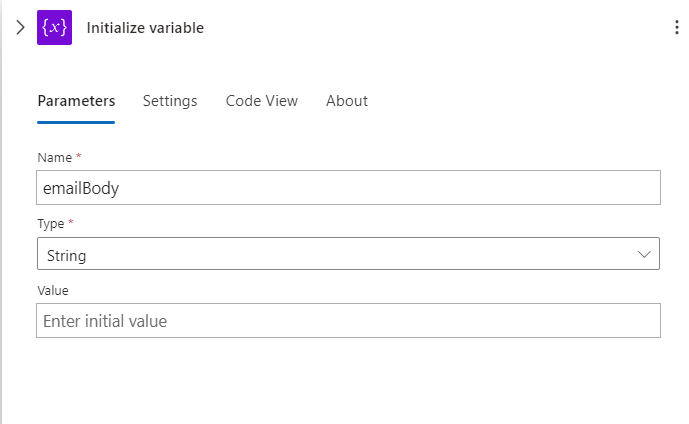Switch to the Parameters tab
Screen dimensions: 689x424
coord(76,101)
